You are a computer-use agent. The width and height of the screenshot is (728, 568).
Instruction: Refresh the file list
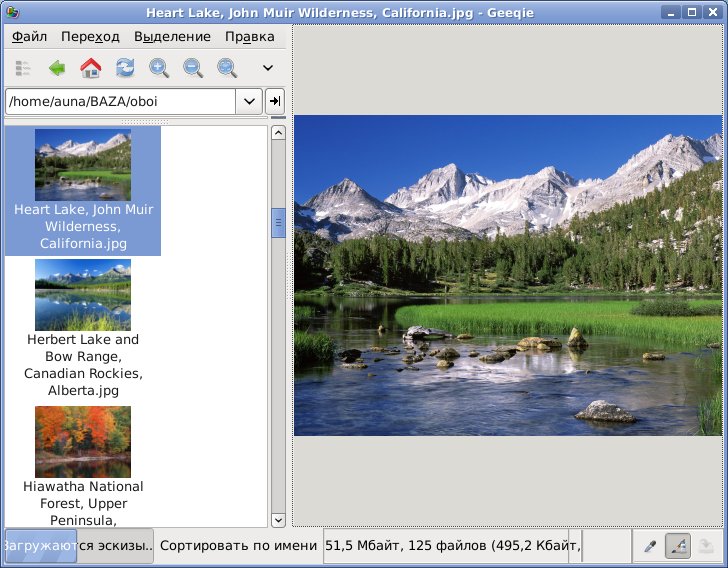click(x=125, y=68)
